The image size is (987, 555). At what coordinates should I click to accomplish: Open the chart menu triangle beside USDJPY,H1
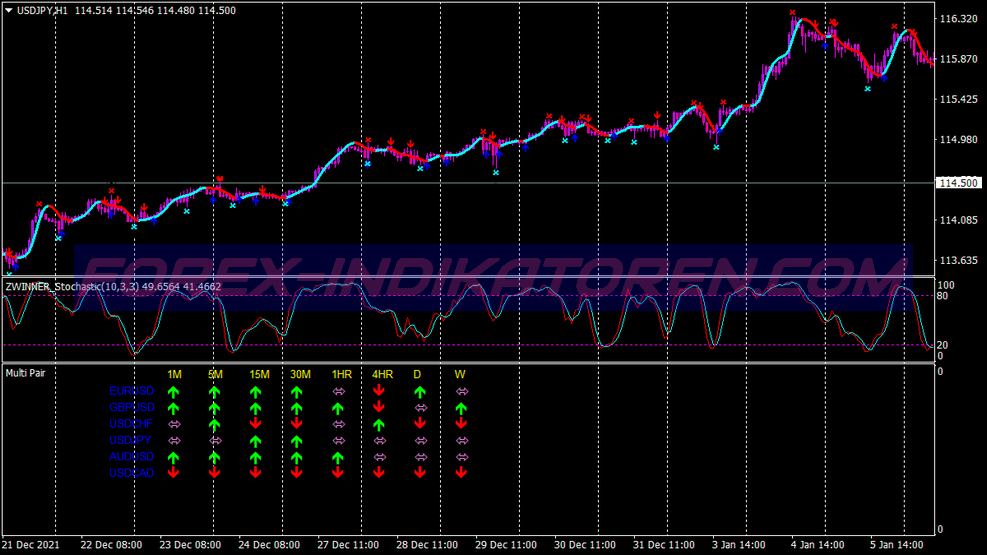[9, 11]
